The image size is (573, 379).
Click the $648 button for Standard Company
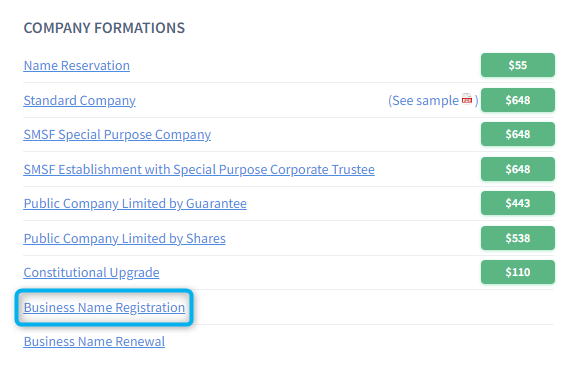(x=518, y=100)
